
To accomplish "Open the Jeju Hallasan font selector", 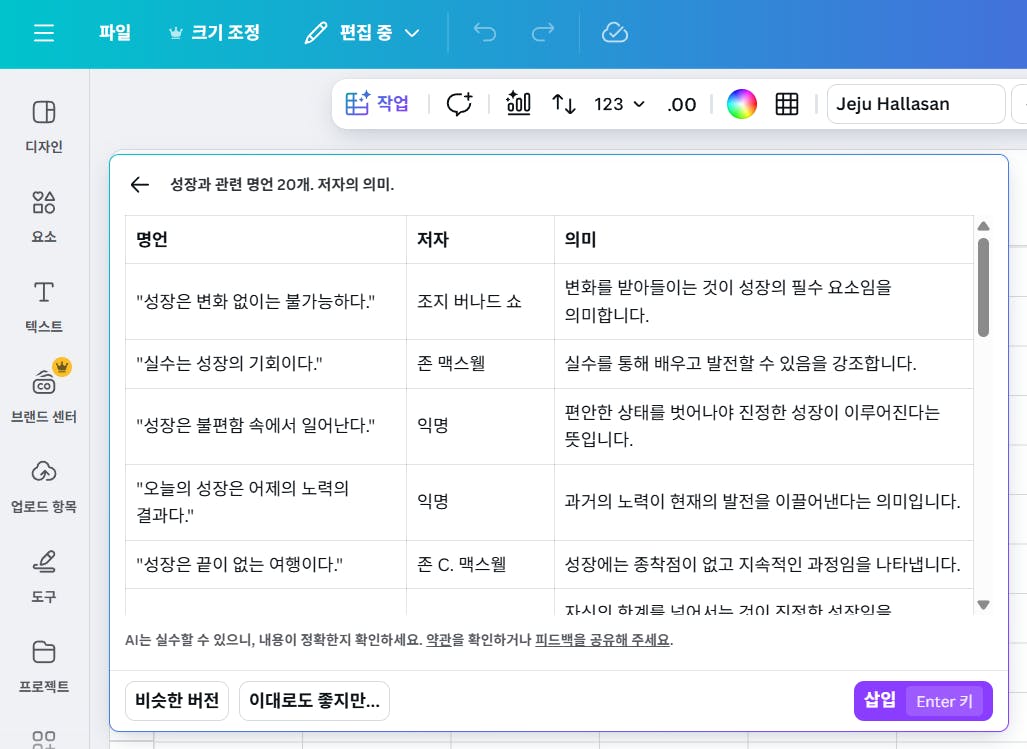I will pyautogui.click(x=914, y=103).
